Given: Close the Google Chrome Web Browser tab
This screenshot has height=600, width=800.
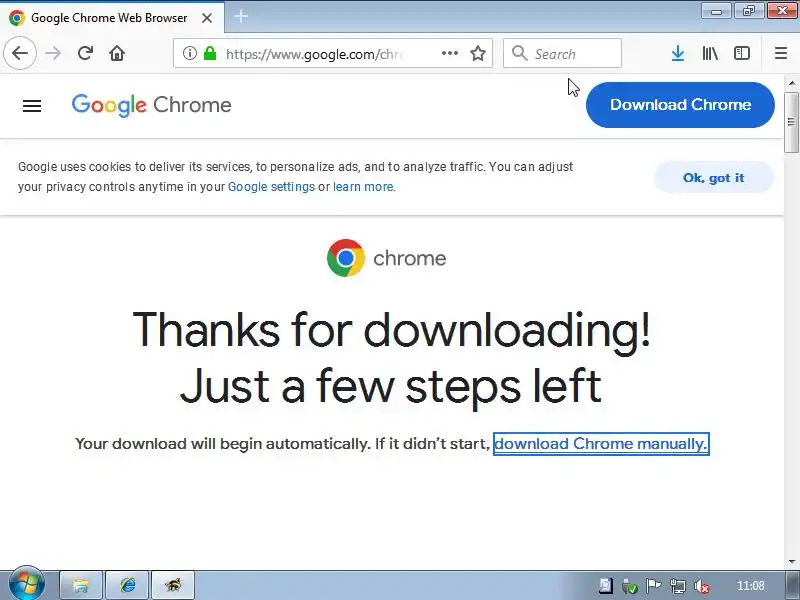Looking at the screenshot, I should pos(207,18).
